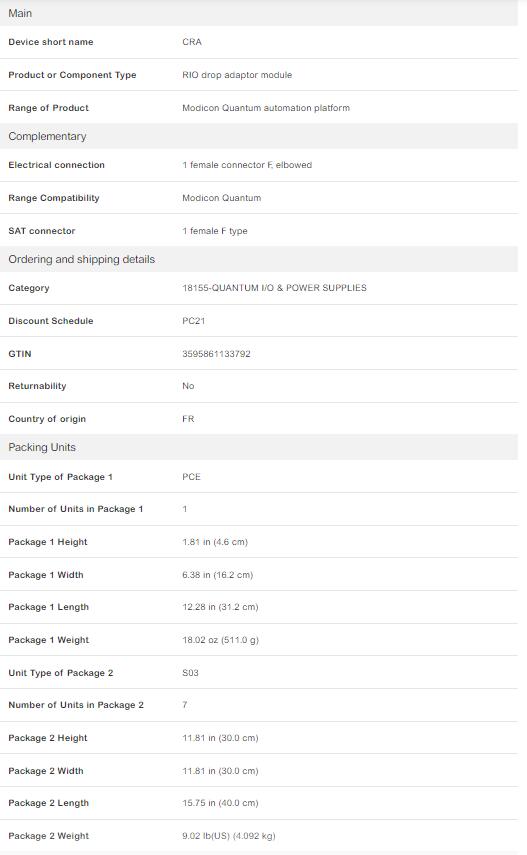This screenshot has height=855, width=527.
Task: Click the Package 2 Length row label
Action: (x=49, y=803)
